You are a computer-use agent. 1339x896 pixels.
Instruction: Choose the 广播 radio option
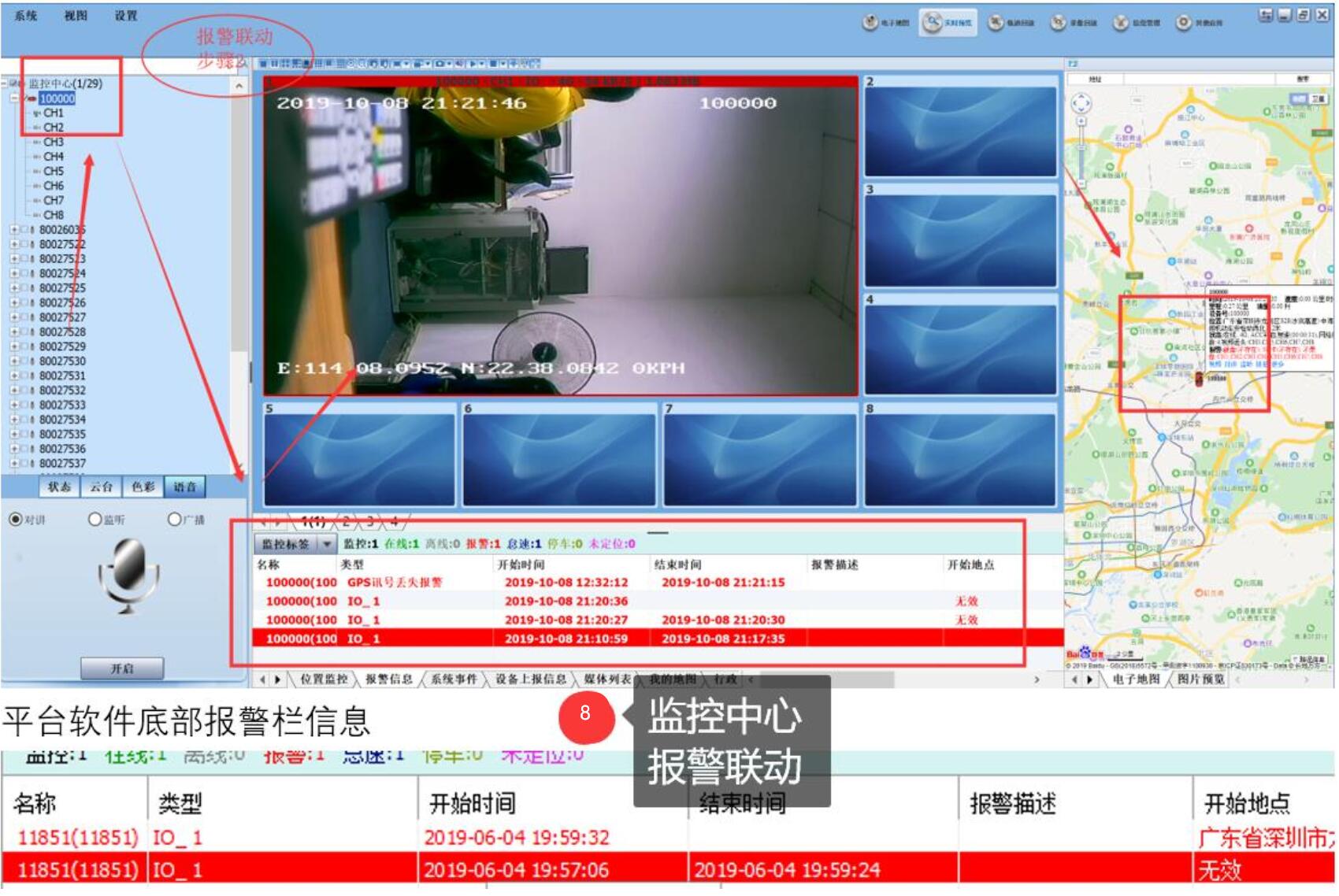pos(174,520)
